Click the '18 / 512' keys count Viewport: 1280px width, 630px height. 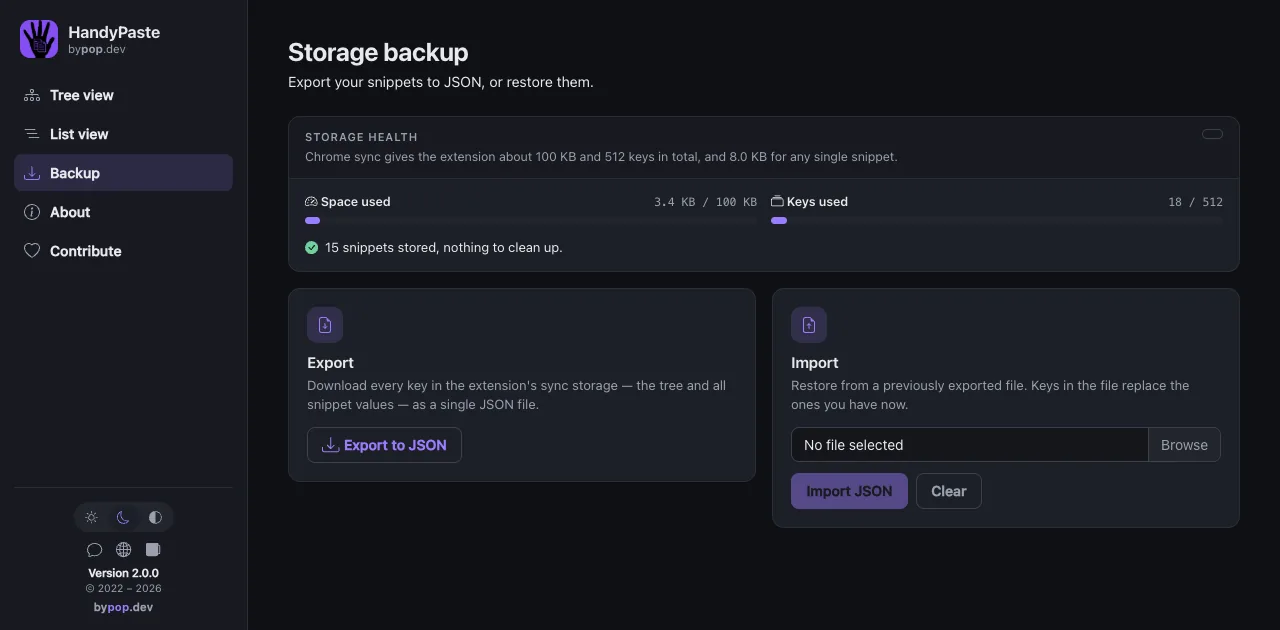coord(1195,202)
